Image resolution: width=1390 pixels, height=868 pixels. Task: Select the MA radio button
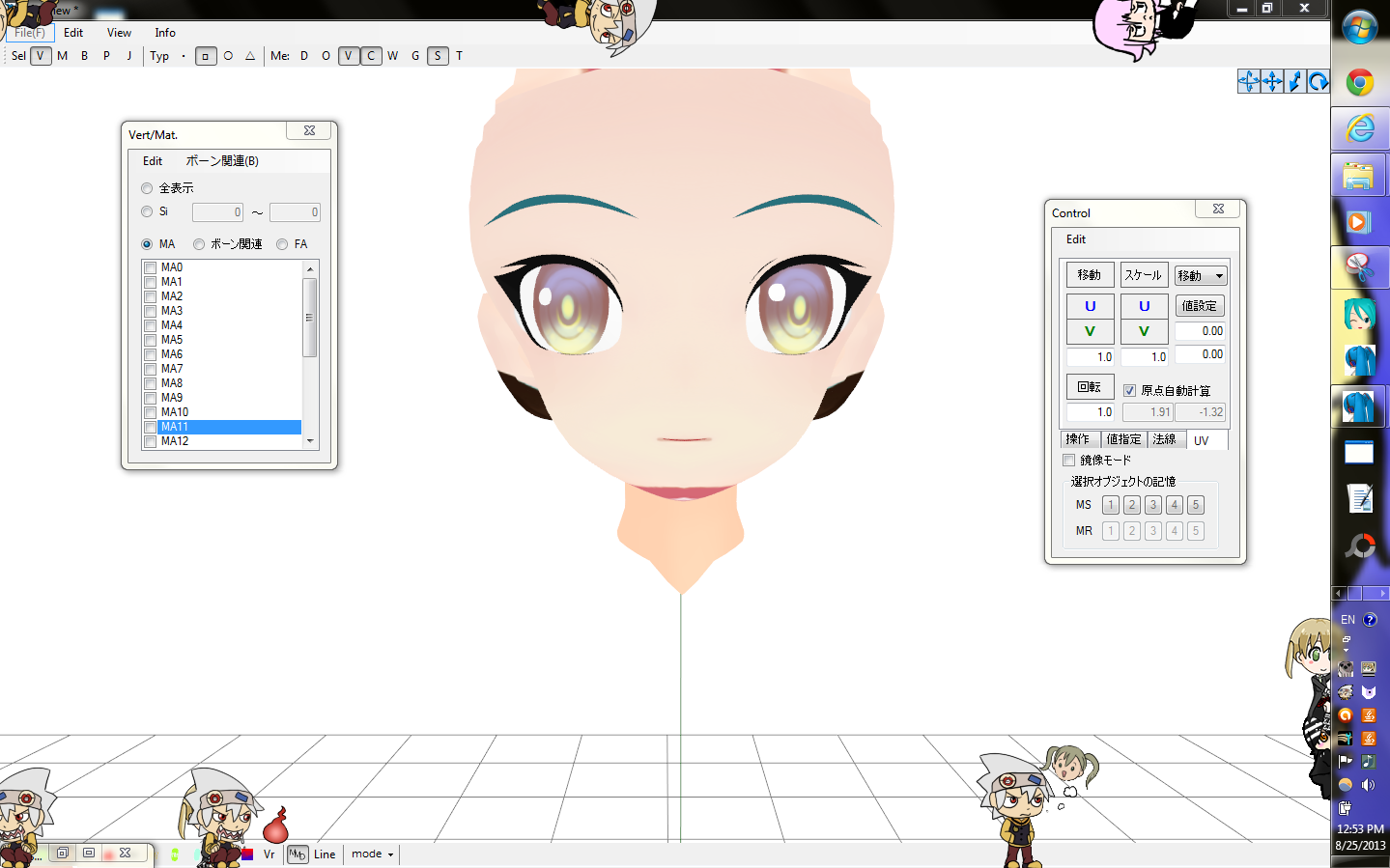coord(147,244)
